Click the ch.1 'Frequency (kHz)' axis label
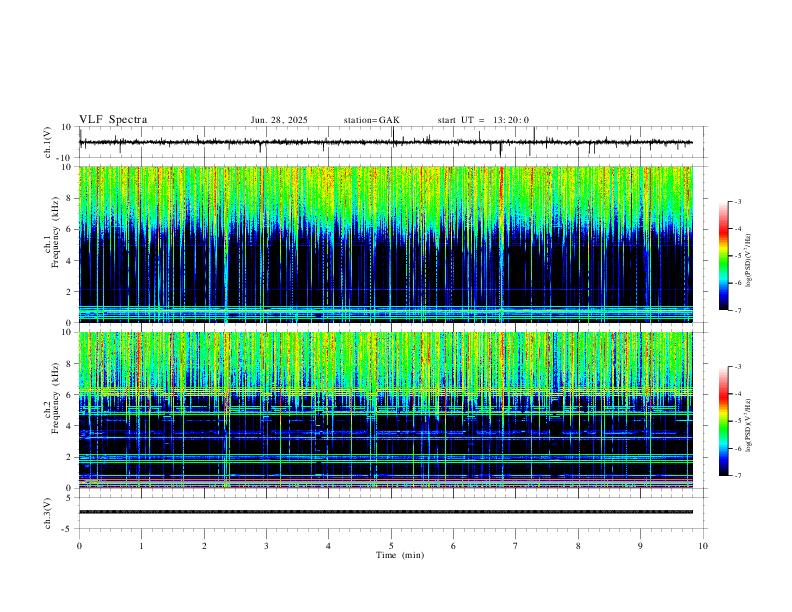 55,231
